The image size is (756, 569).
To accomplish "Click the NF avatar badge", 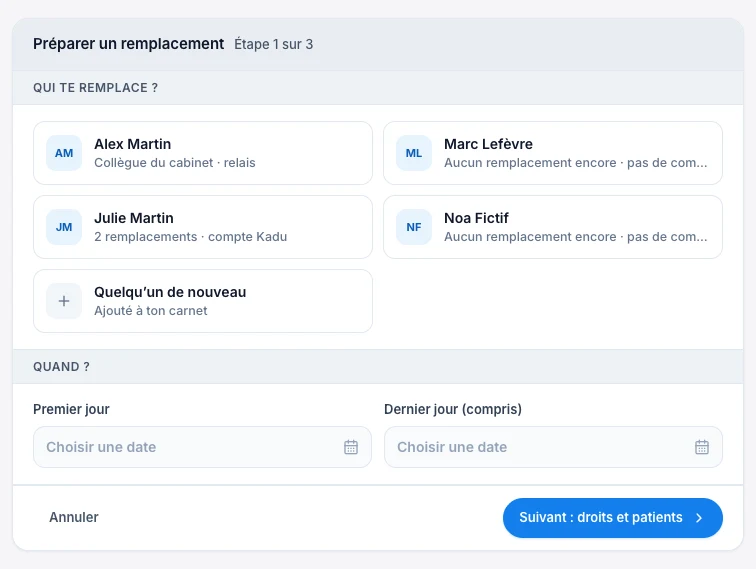I will 414,227.
